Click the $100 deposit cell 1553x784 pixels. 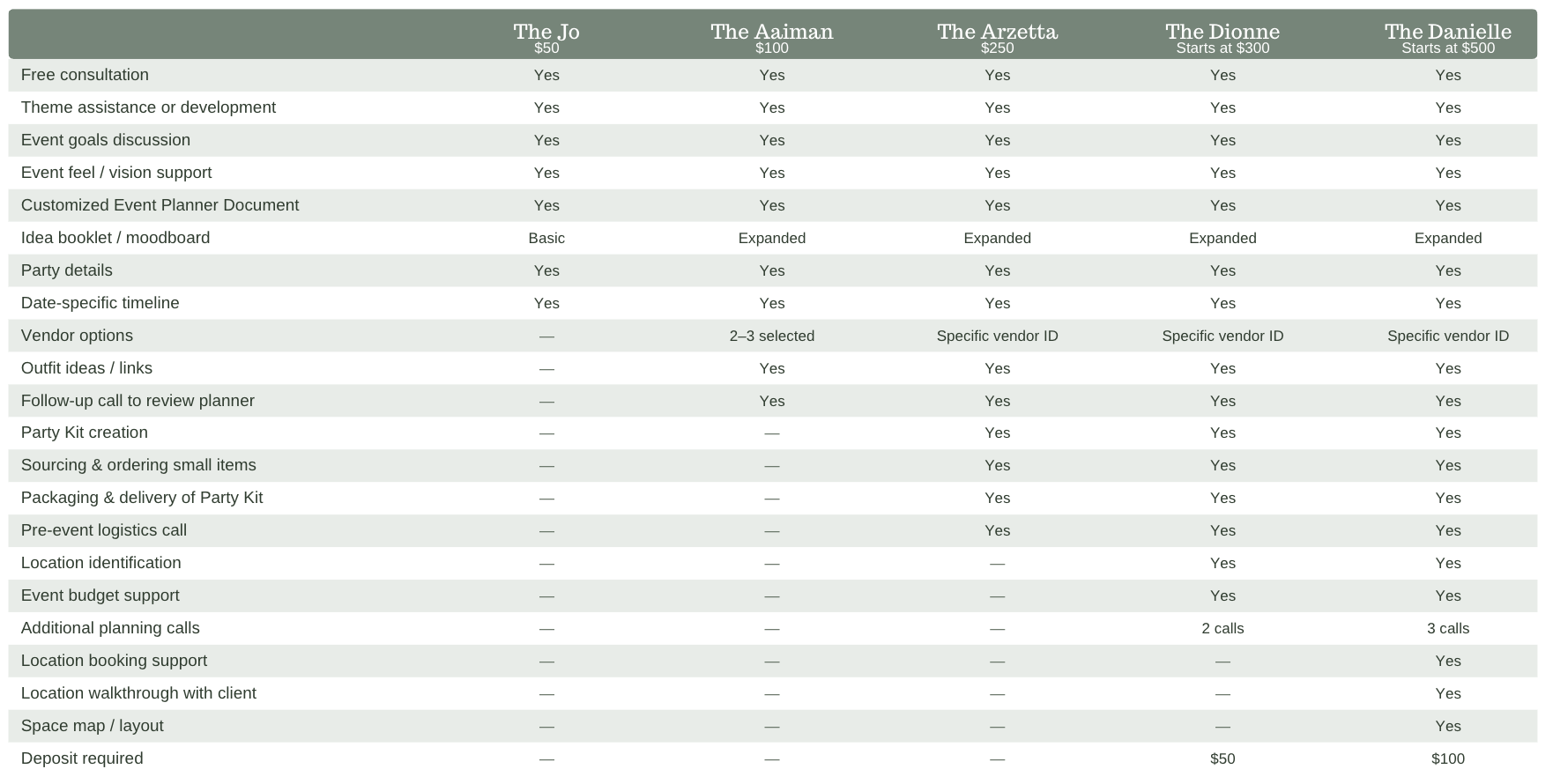(1448, 758)
